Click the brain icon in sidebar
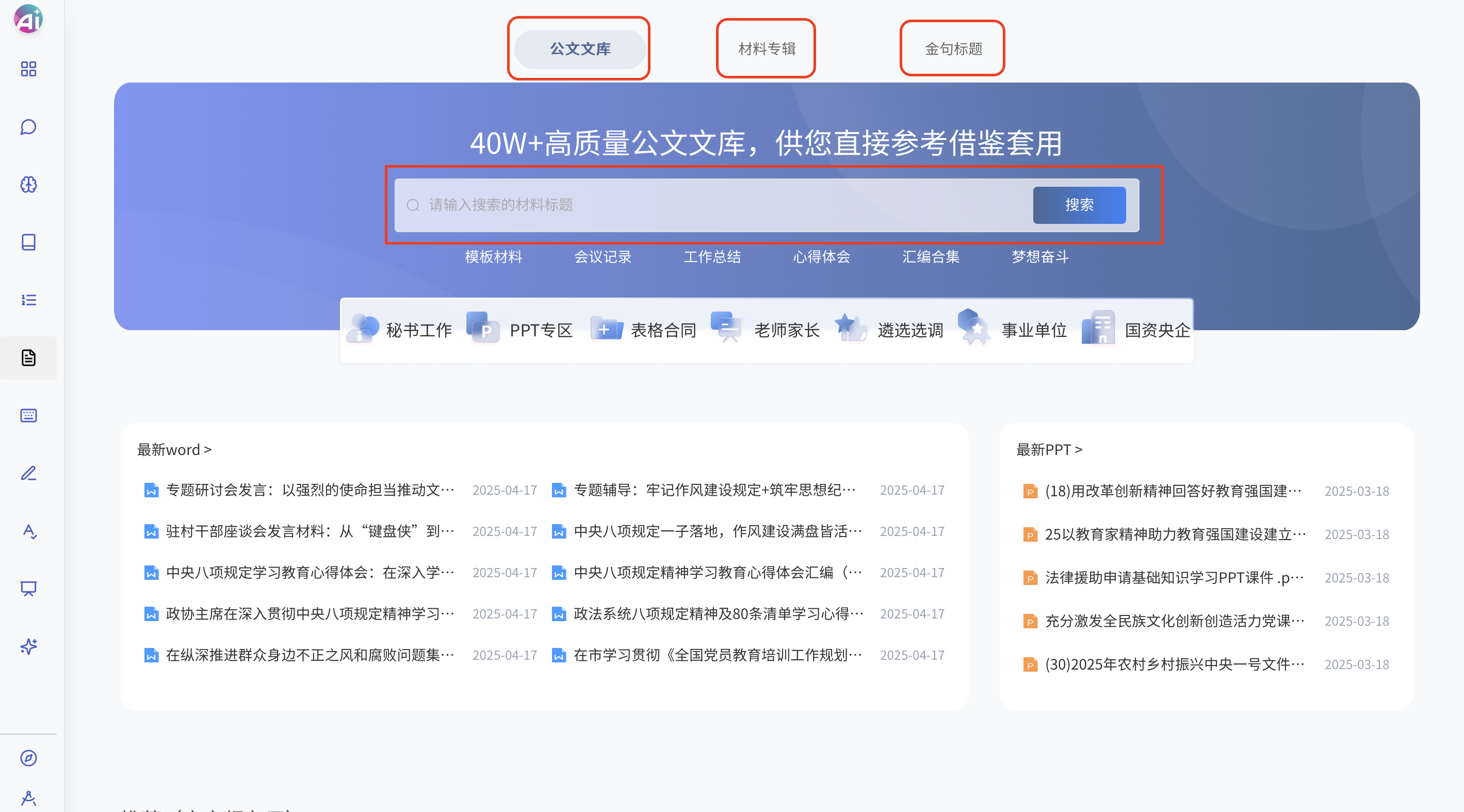 point(28,185)
